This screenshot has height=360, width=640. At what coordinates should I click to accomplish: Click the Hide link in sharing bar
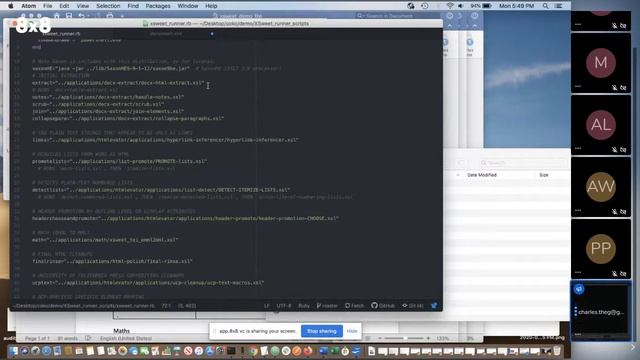pyautogui.click(x=352, y=331)
